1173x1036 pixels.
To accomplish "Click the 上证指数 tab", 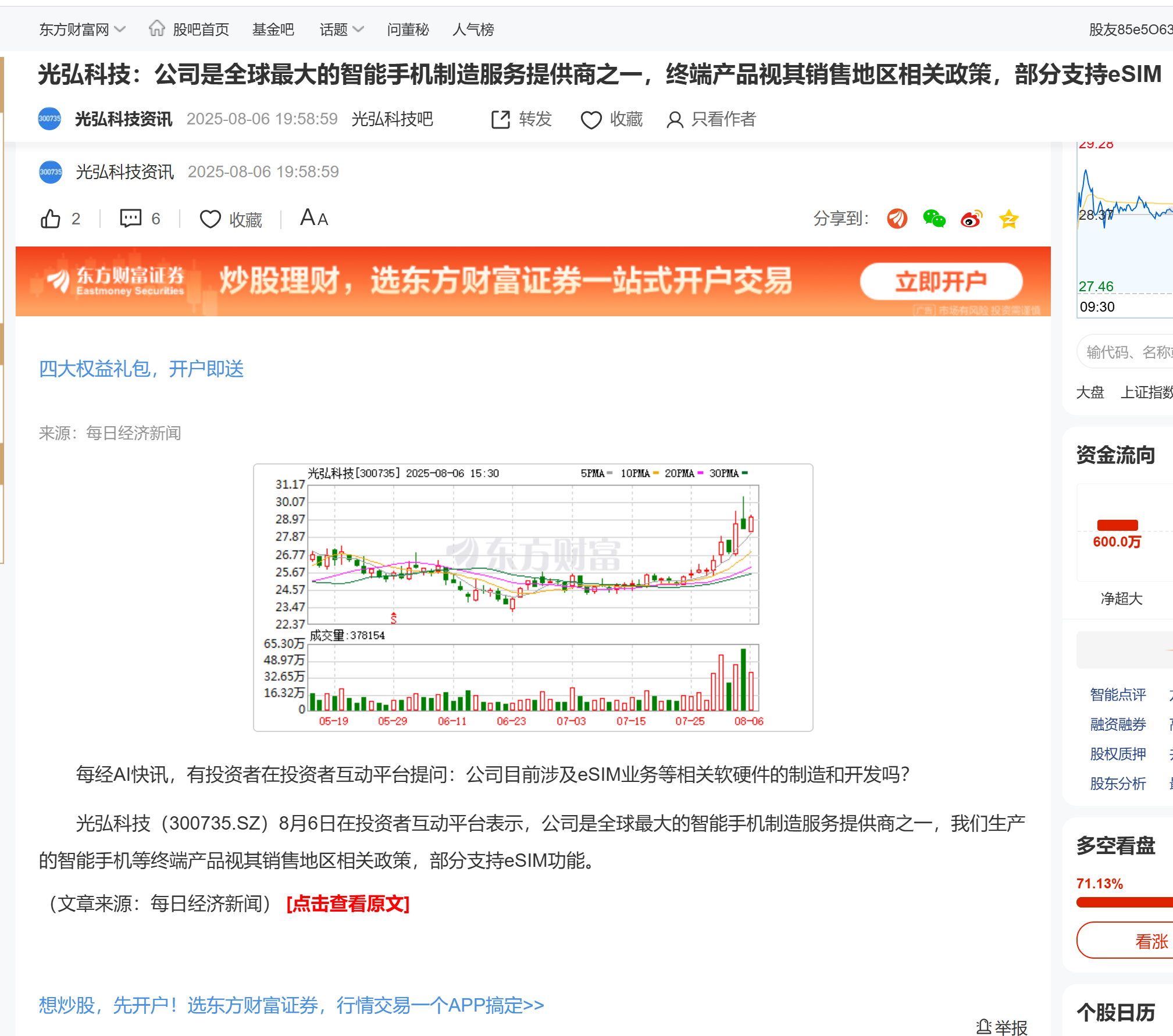I will (1146, 392).
